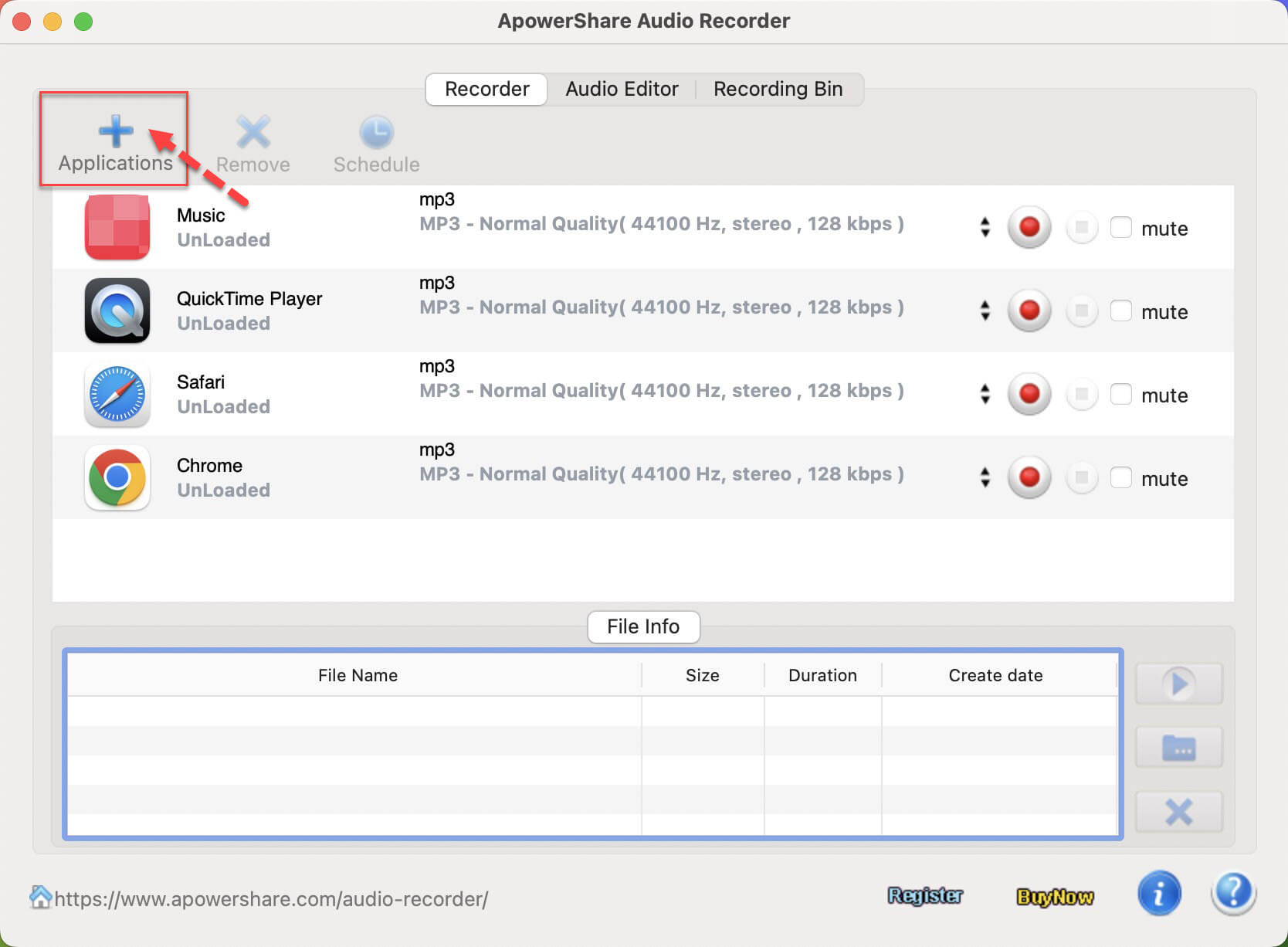Open the Chrome format stepper control
Image resolution: width=1288 pixels, height=947 pixels.
(x=985, y=477)
